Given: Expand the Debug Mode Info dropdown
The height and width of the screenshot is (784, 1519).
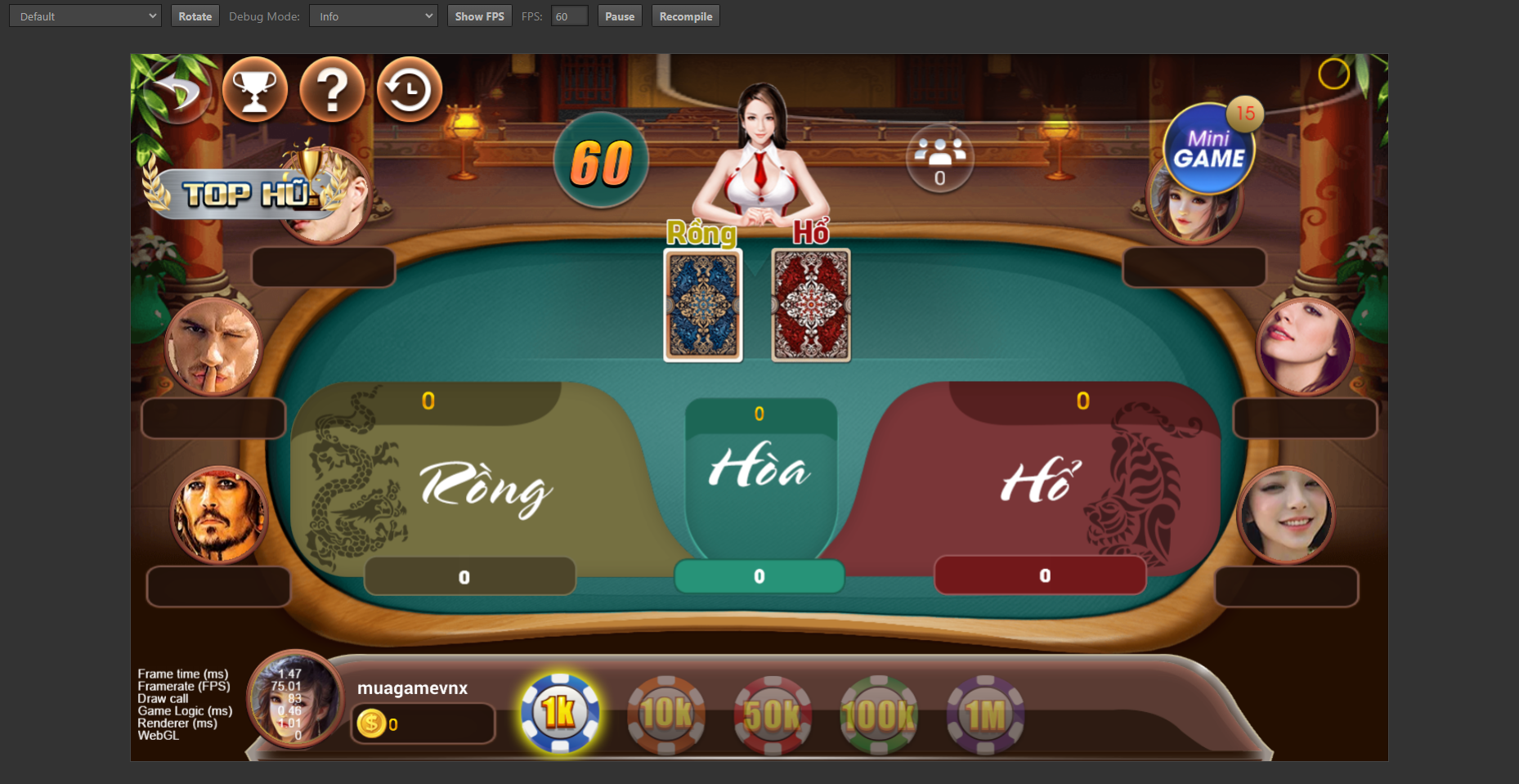Looking at the screenshot, I should (374, 16).
